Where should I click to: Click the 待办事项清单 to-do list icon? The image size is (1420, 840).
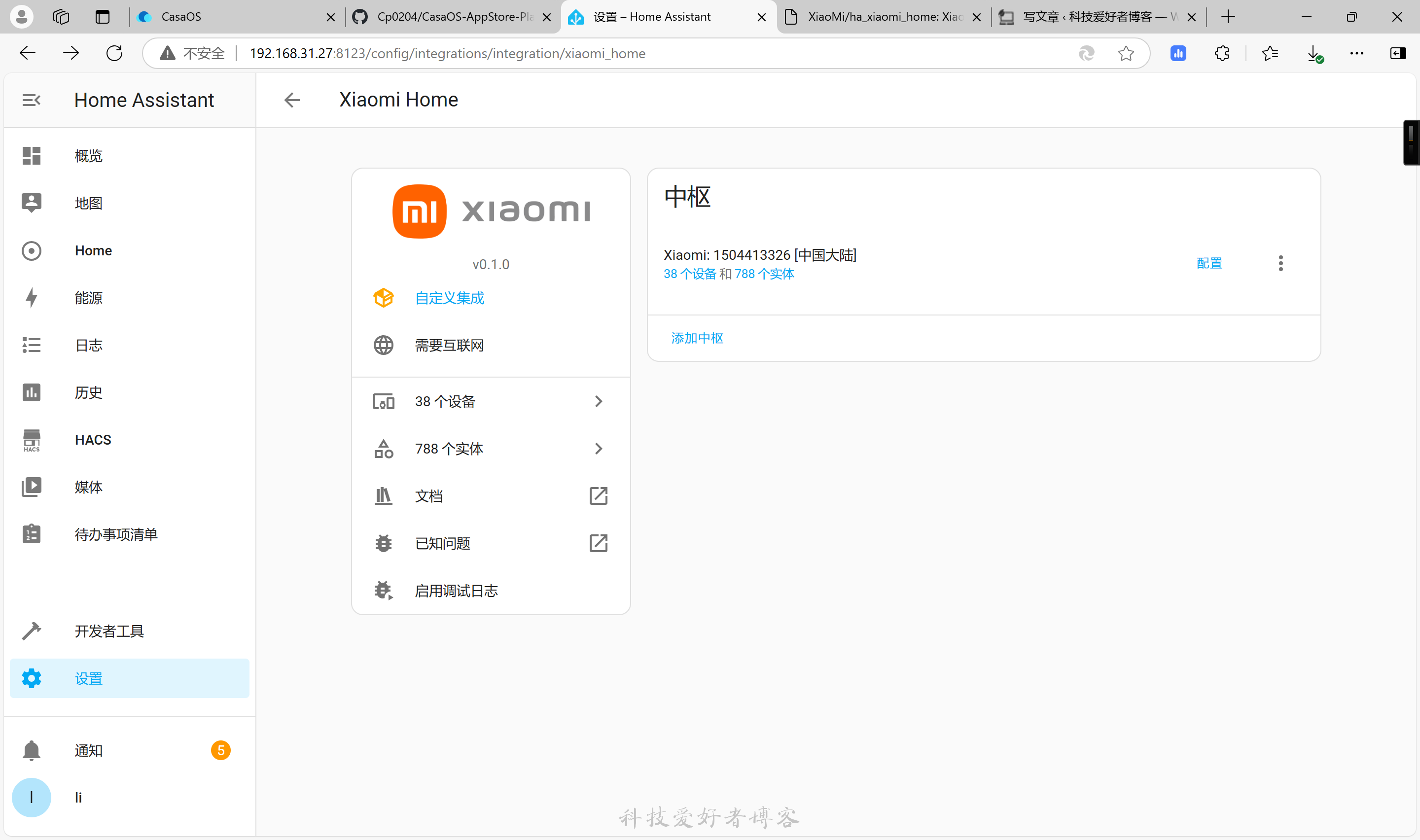[x=32, y=534]
